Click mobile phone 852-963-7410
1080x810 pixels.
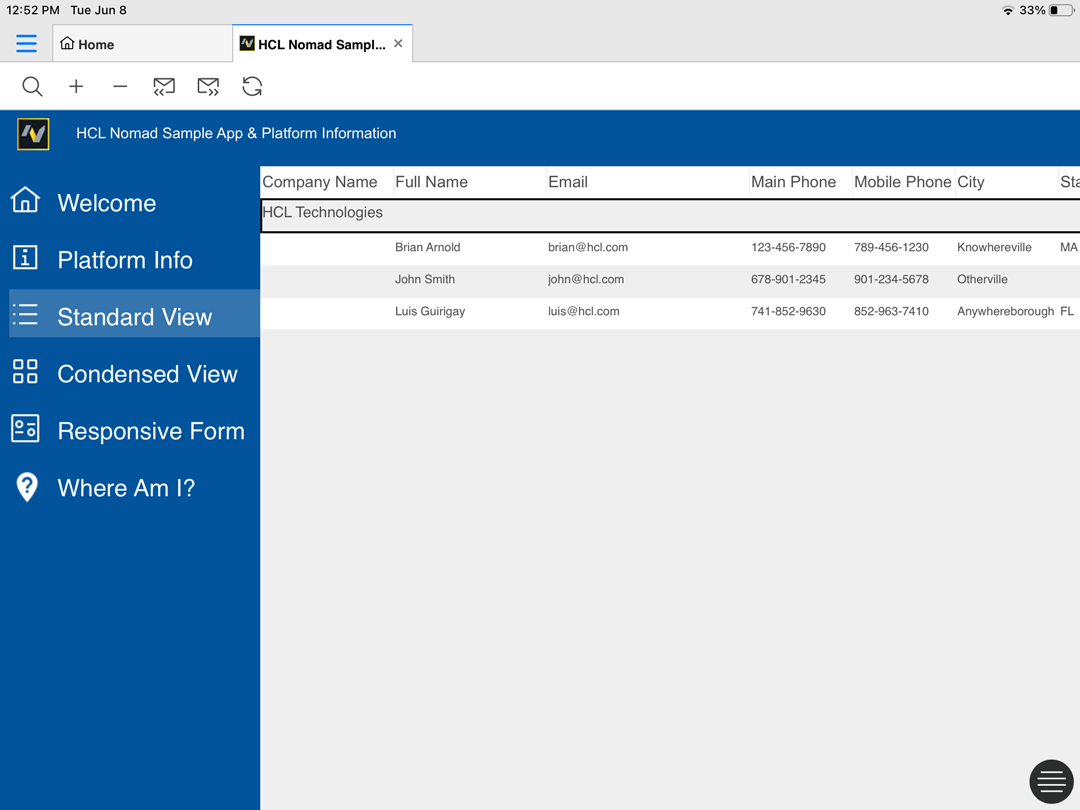point(891,311)
